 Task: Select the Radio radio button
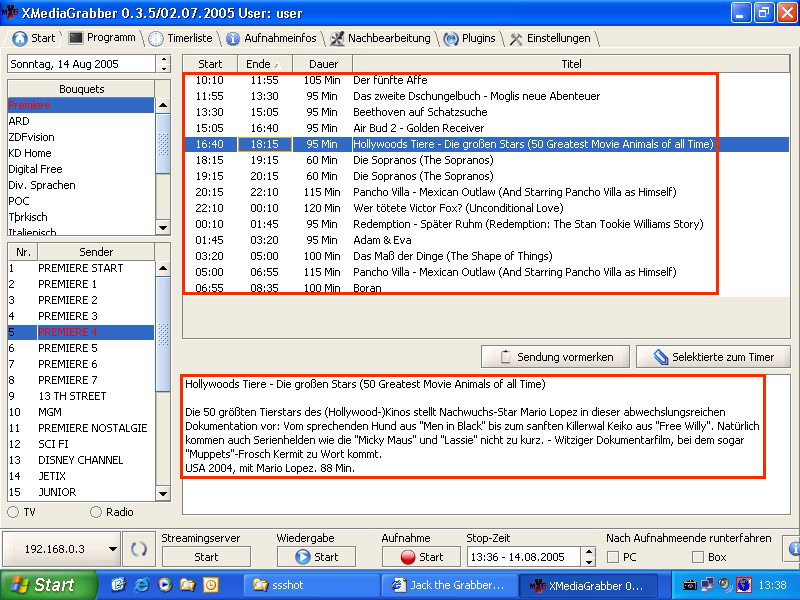[x=95, y=512]
